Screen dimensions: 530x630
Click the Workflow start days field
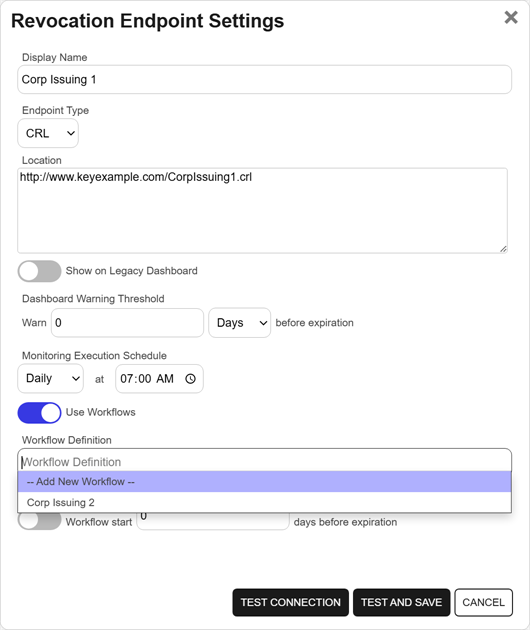click(213, 521)
